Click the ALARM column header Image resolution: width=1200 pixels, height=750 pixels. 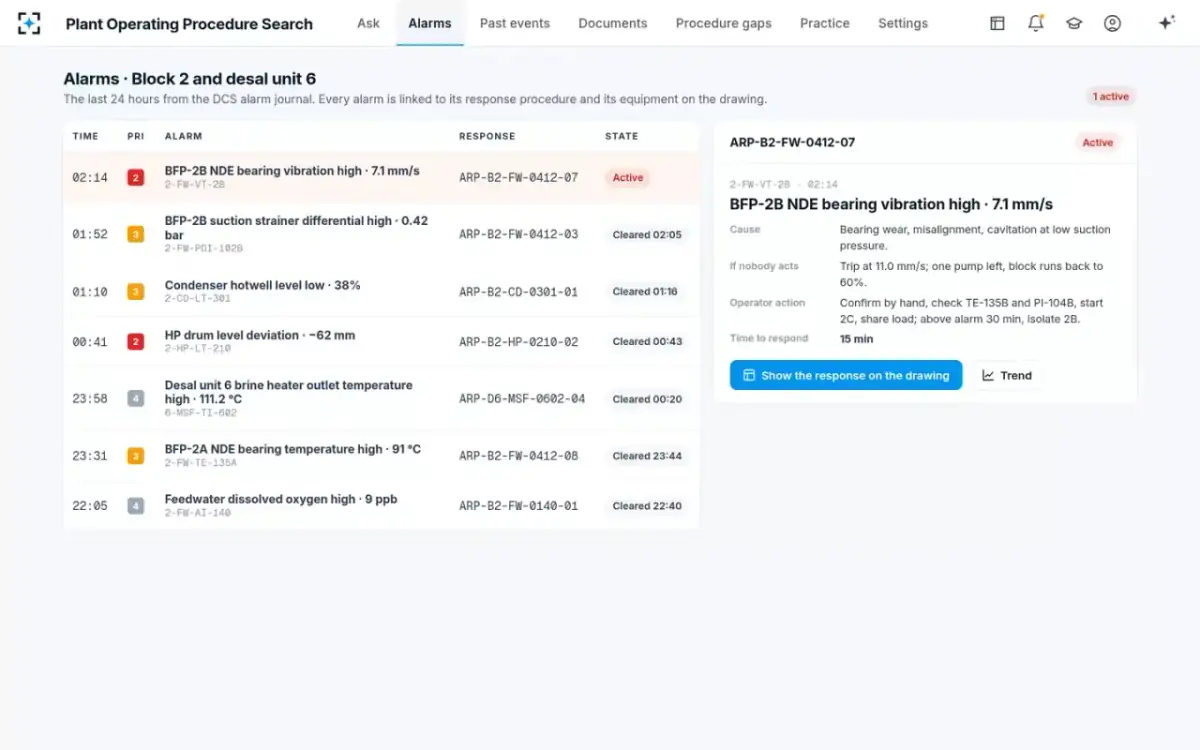click(183, 136)
